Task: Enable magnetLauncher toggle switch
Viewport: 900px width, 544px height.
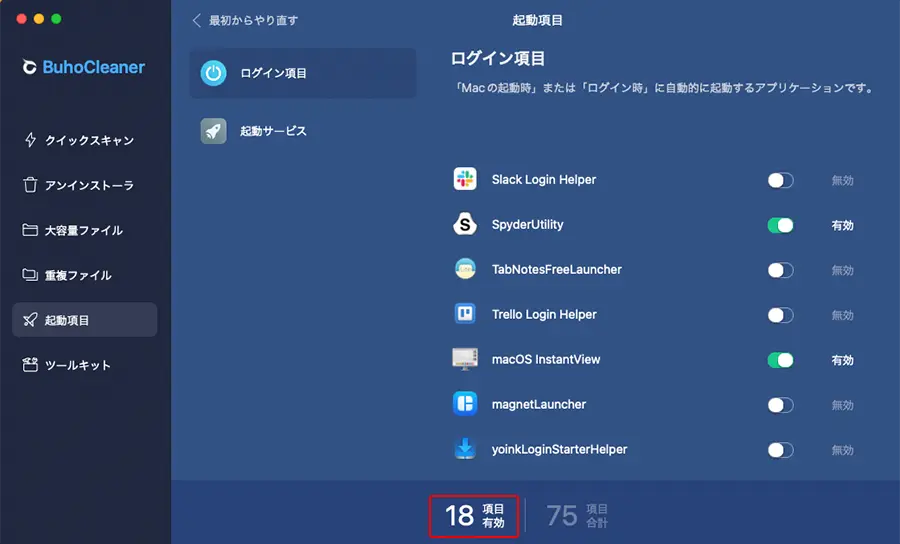Action: [x=781, y=405]
